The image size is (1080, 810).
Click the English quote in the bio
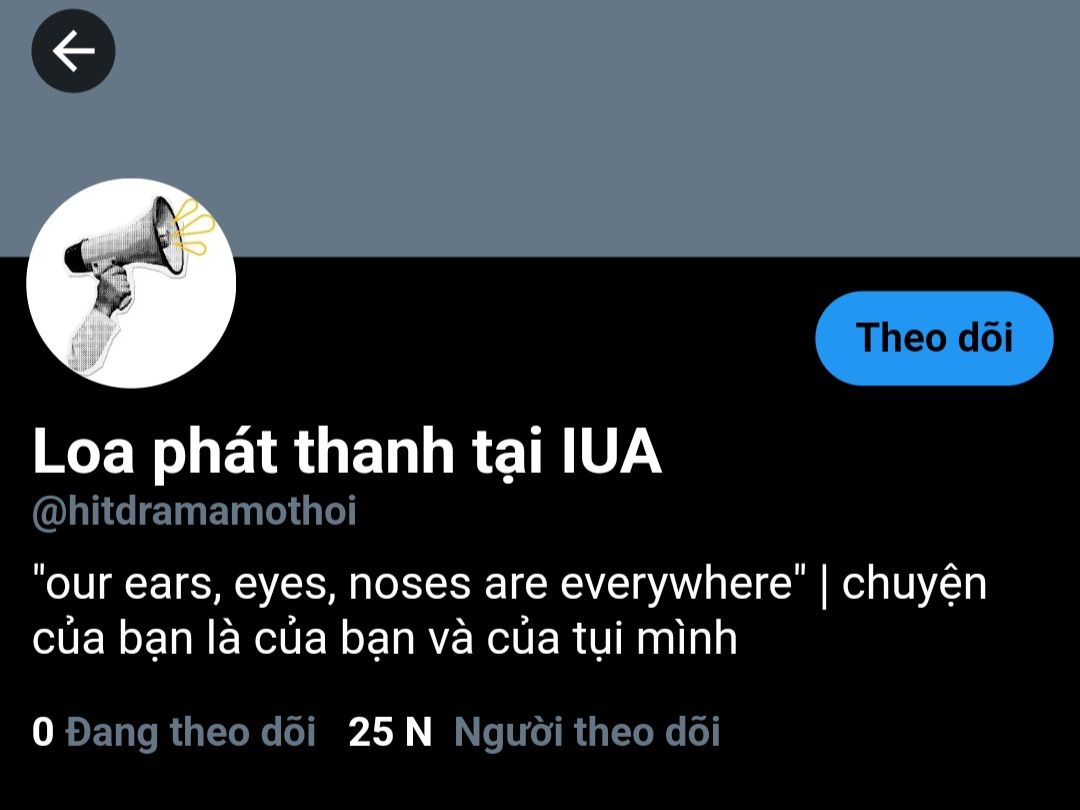click(419, 583)
